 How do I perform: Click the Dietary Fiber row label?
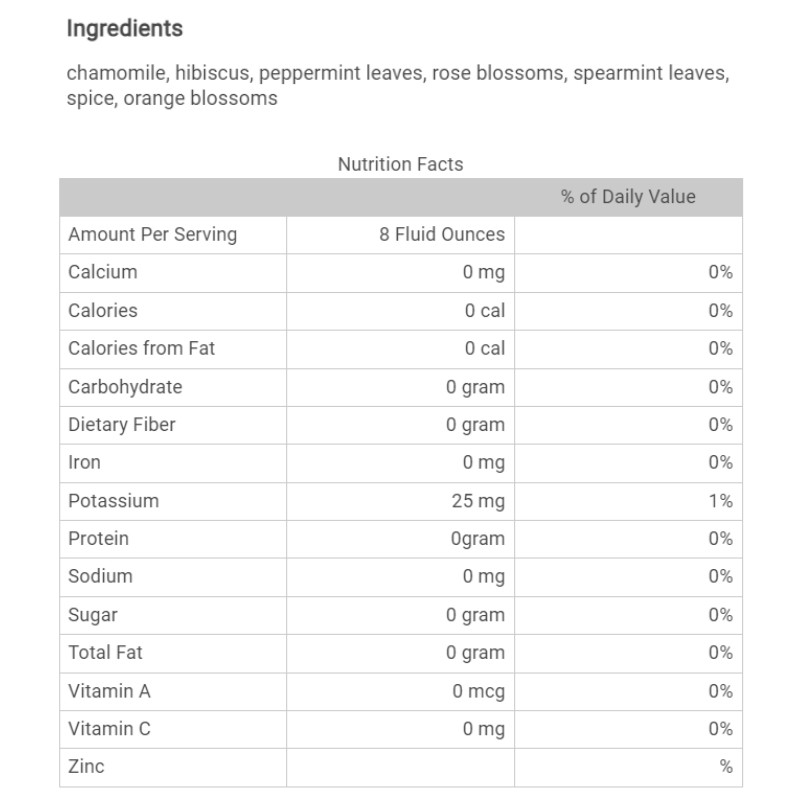121,425
